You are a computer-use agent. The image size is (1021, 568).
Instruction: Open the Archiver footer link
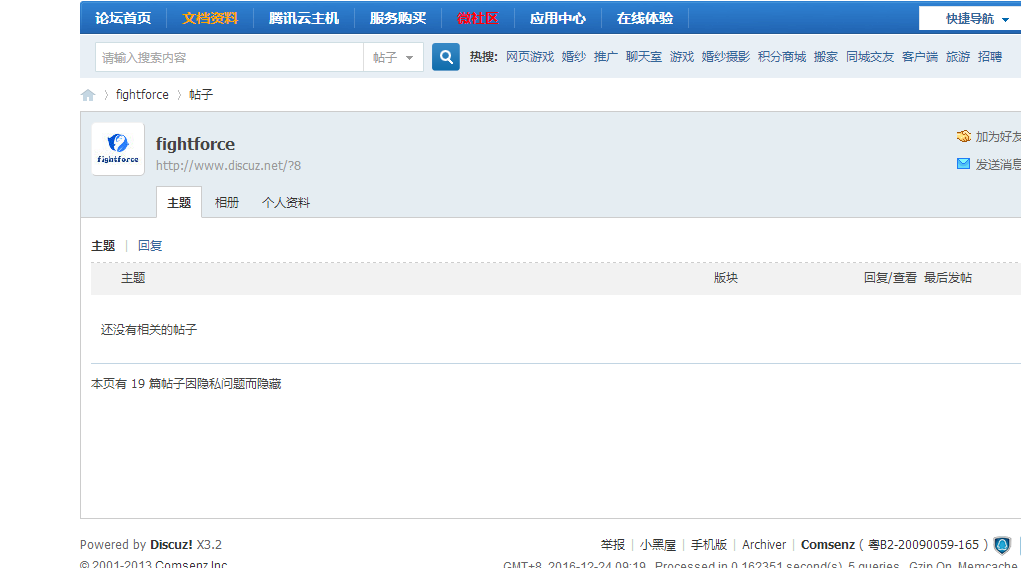point(764,545)
